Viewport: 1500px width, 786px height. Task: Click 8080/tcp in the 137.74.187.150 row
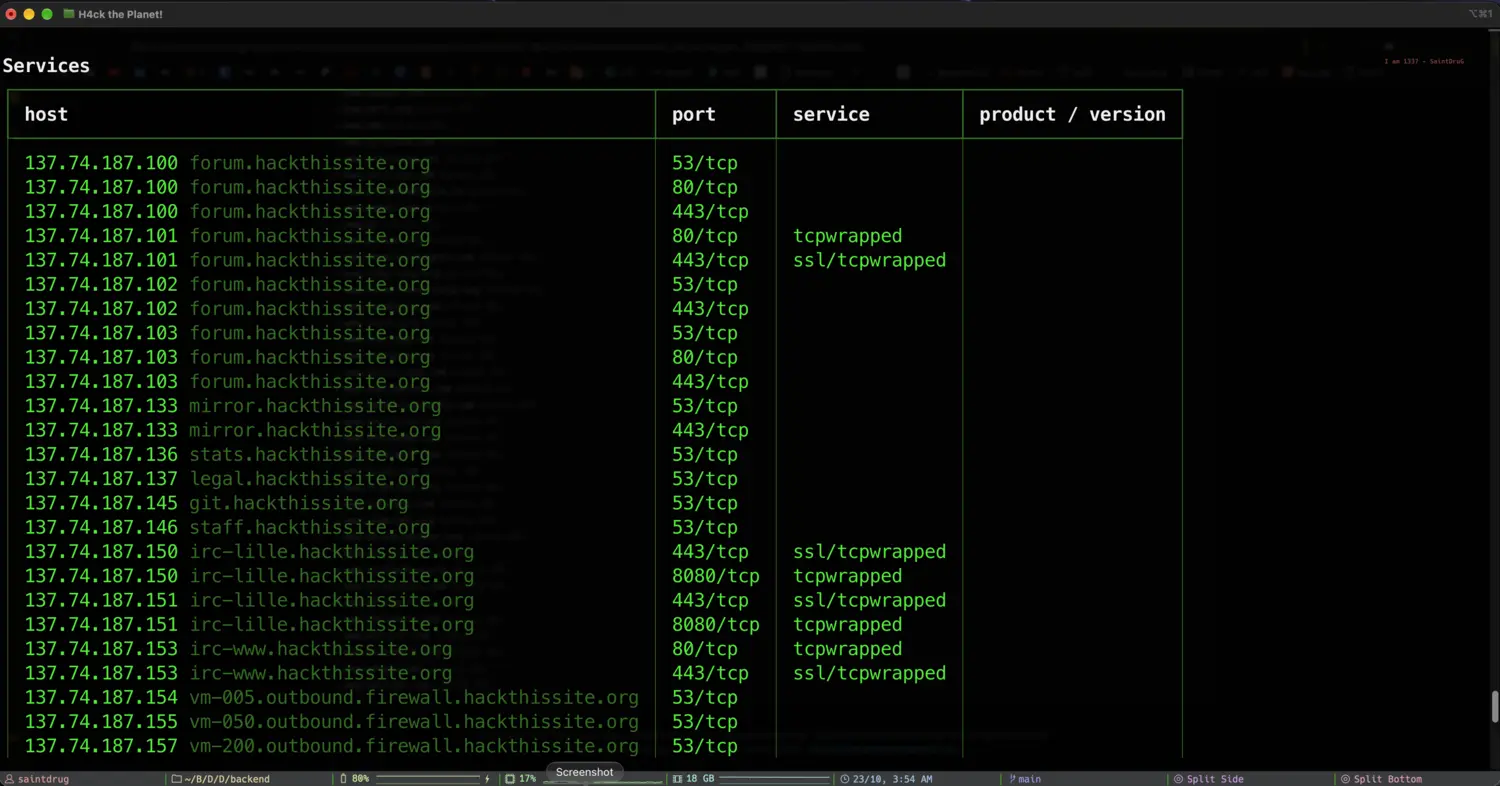tap(716, 576)
